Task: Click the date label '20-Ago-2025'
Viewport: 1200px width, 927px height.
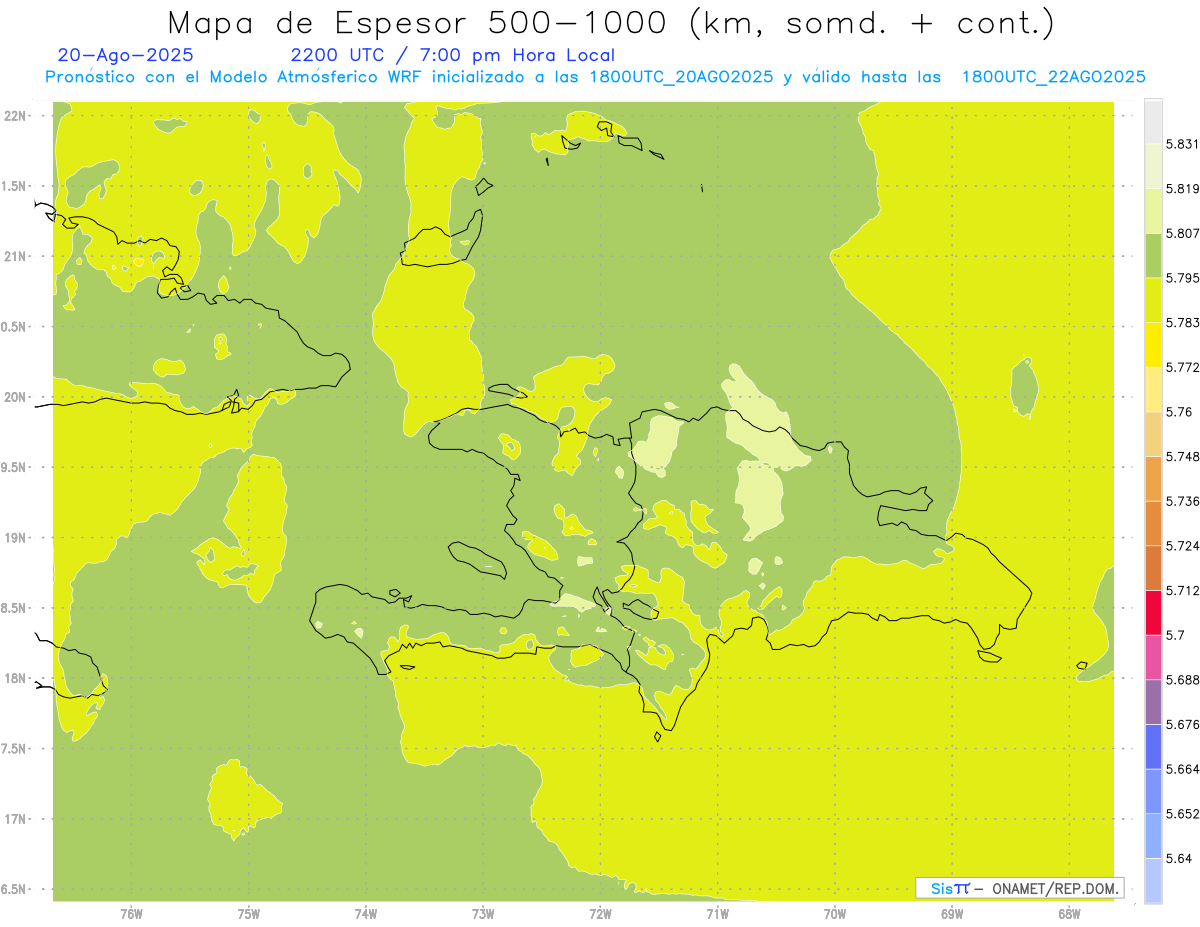Action: click(126, 56)
